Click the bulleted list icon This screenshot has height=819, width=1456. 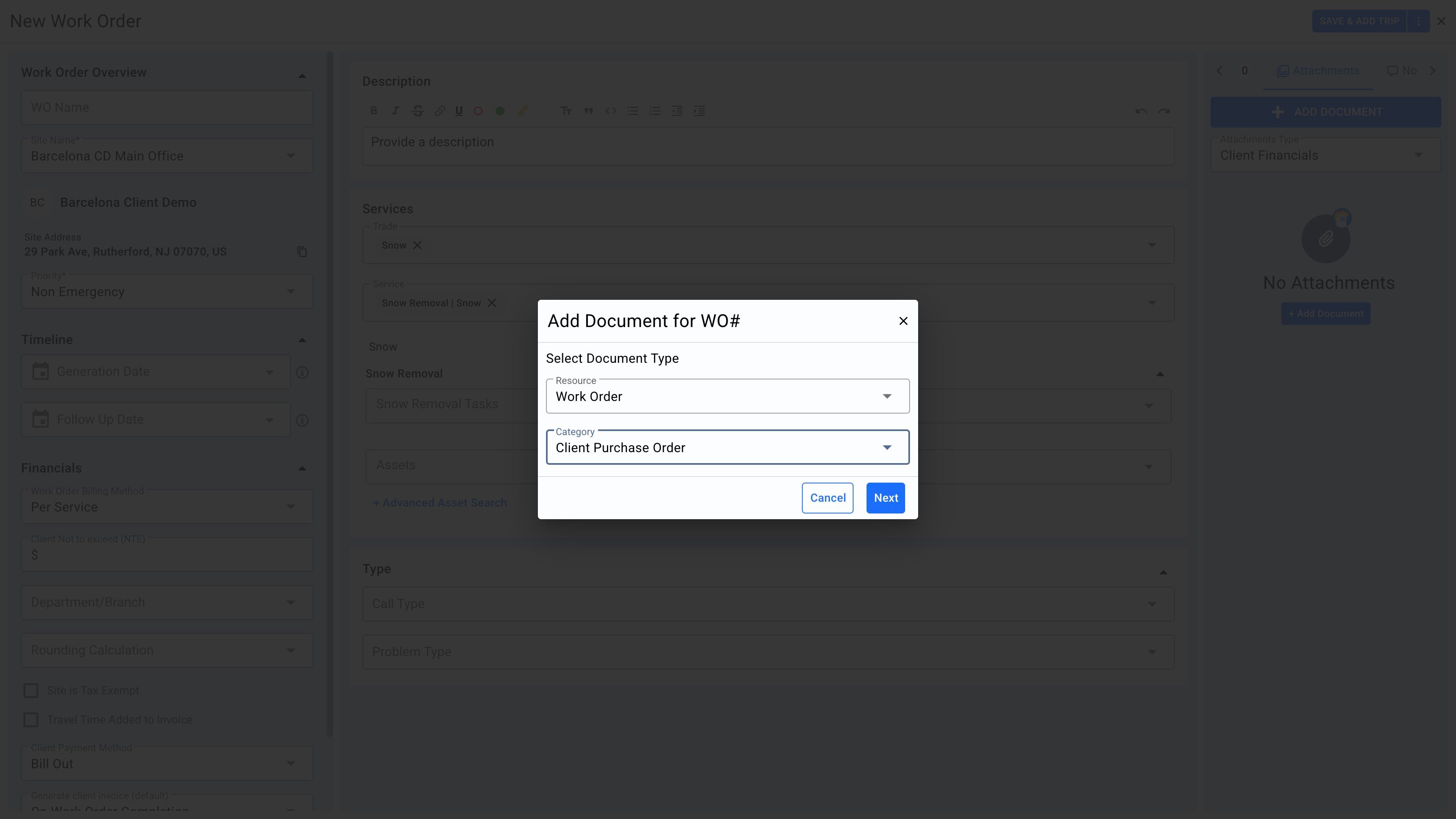click(633, 111)
